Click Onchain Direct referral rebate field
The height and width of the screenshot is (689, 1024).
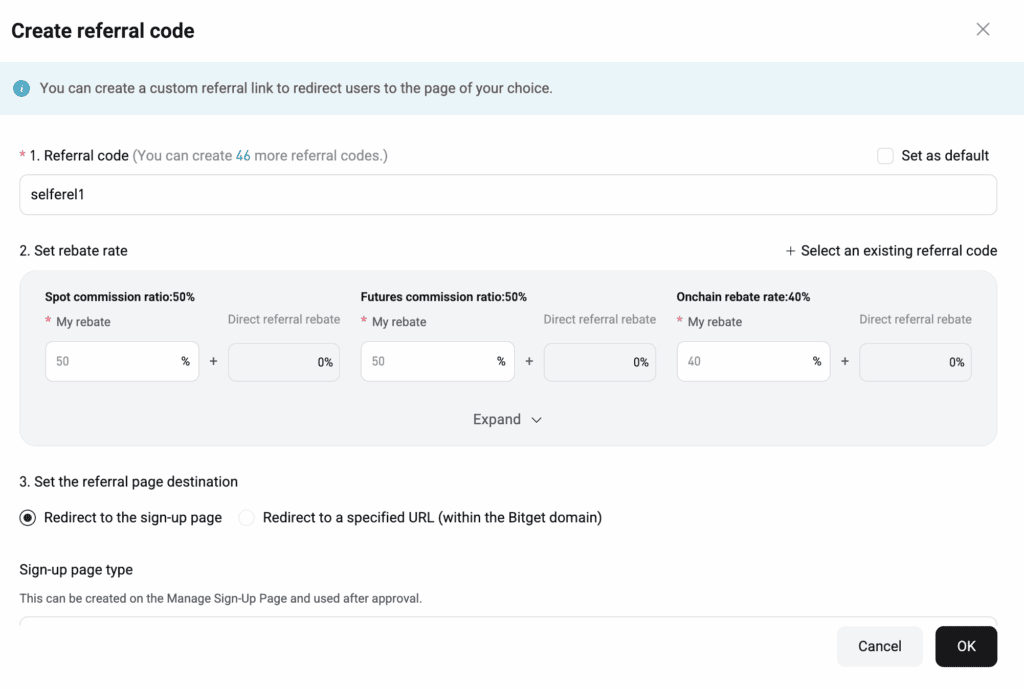click(915, 362)
